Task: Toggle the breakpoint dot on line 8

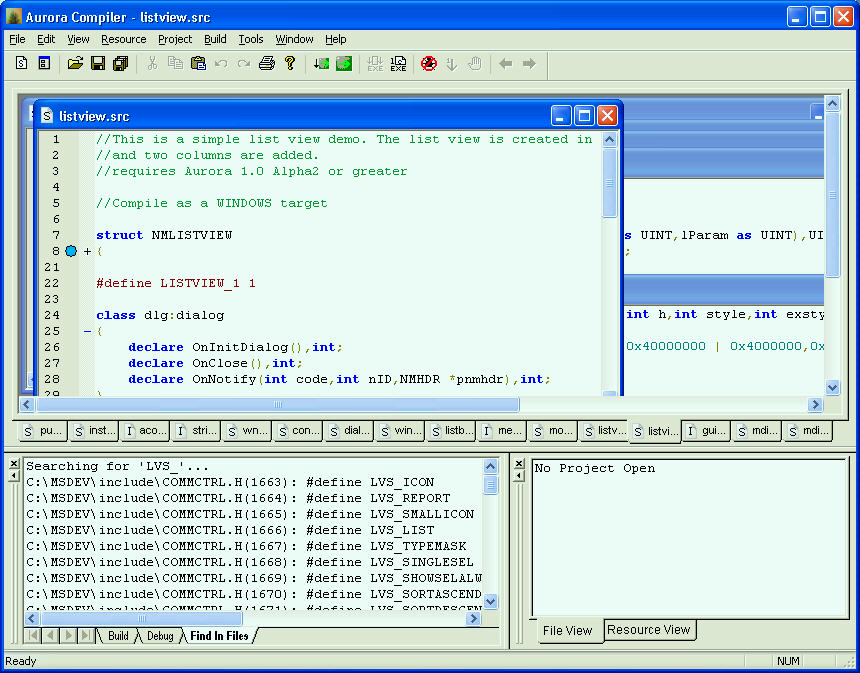Action: point(71,251)
